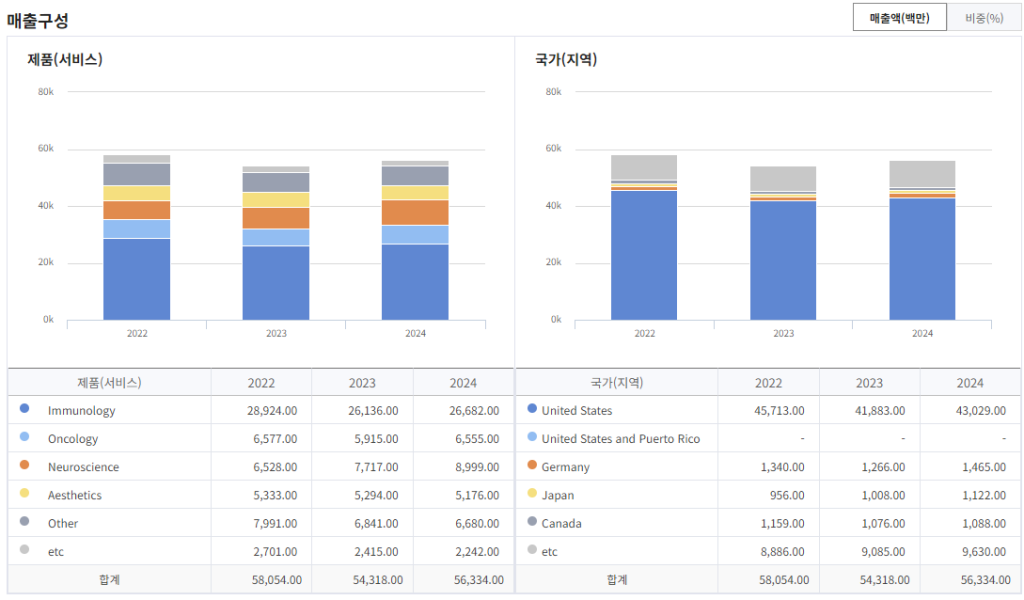The height and width of the screenshot is (600, 1024).
Task: Click the Other row label in product table
Action: tap(63, 523)
